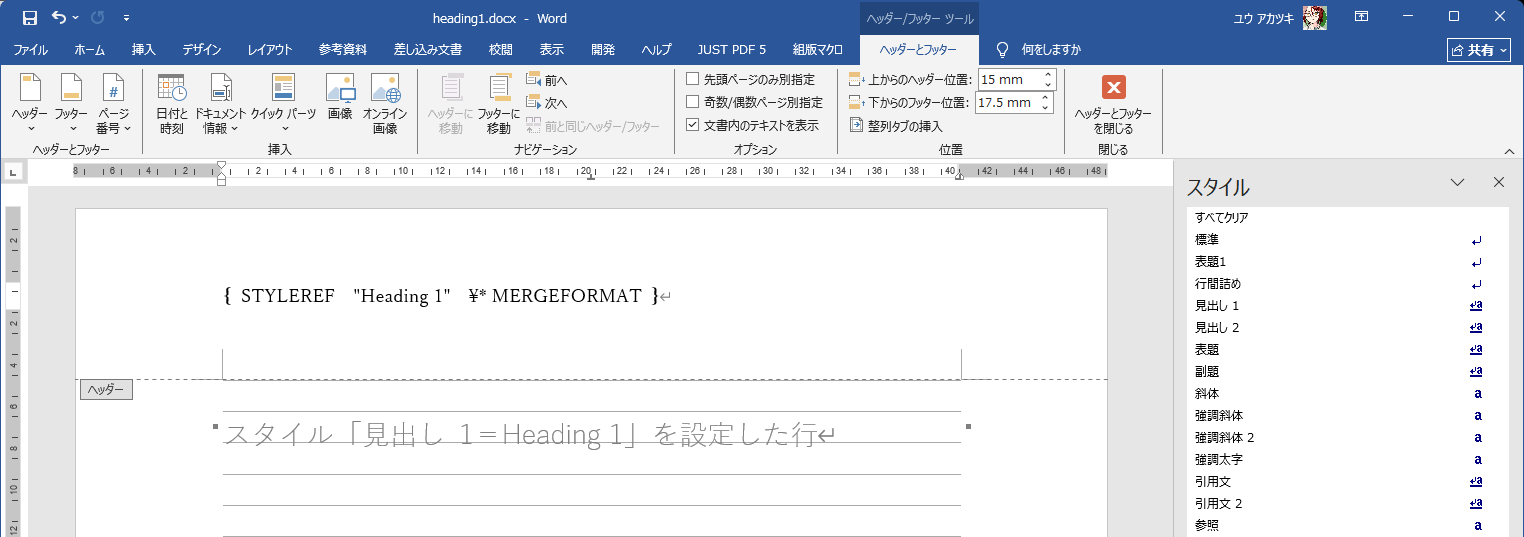Open the 参考資料 ribbon tab

pyautogui.click(x=343, y=49)
